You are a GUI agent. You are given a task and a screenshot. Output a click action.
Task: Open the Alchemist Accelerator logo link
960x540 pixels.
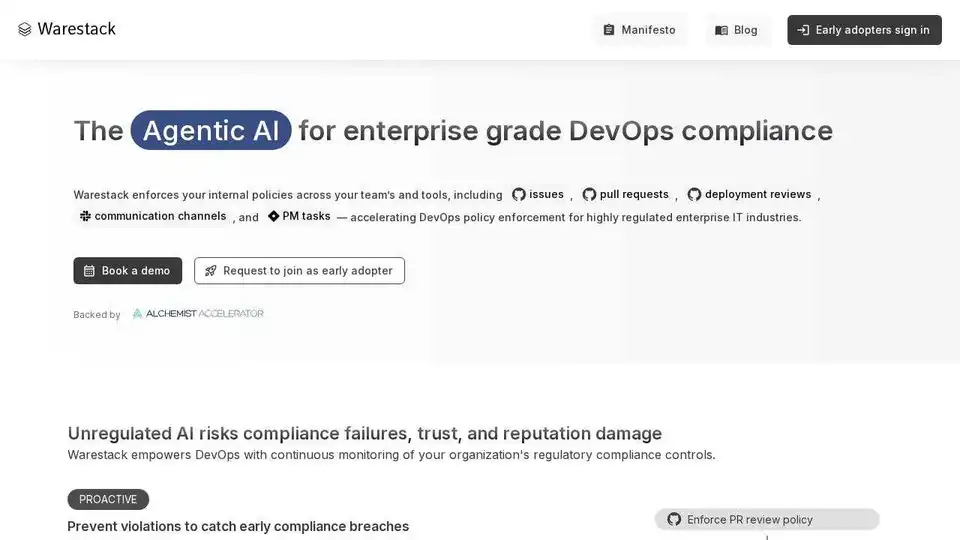click(x=198, y=313)
